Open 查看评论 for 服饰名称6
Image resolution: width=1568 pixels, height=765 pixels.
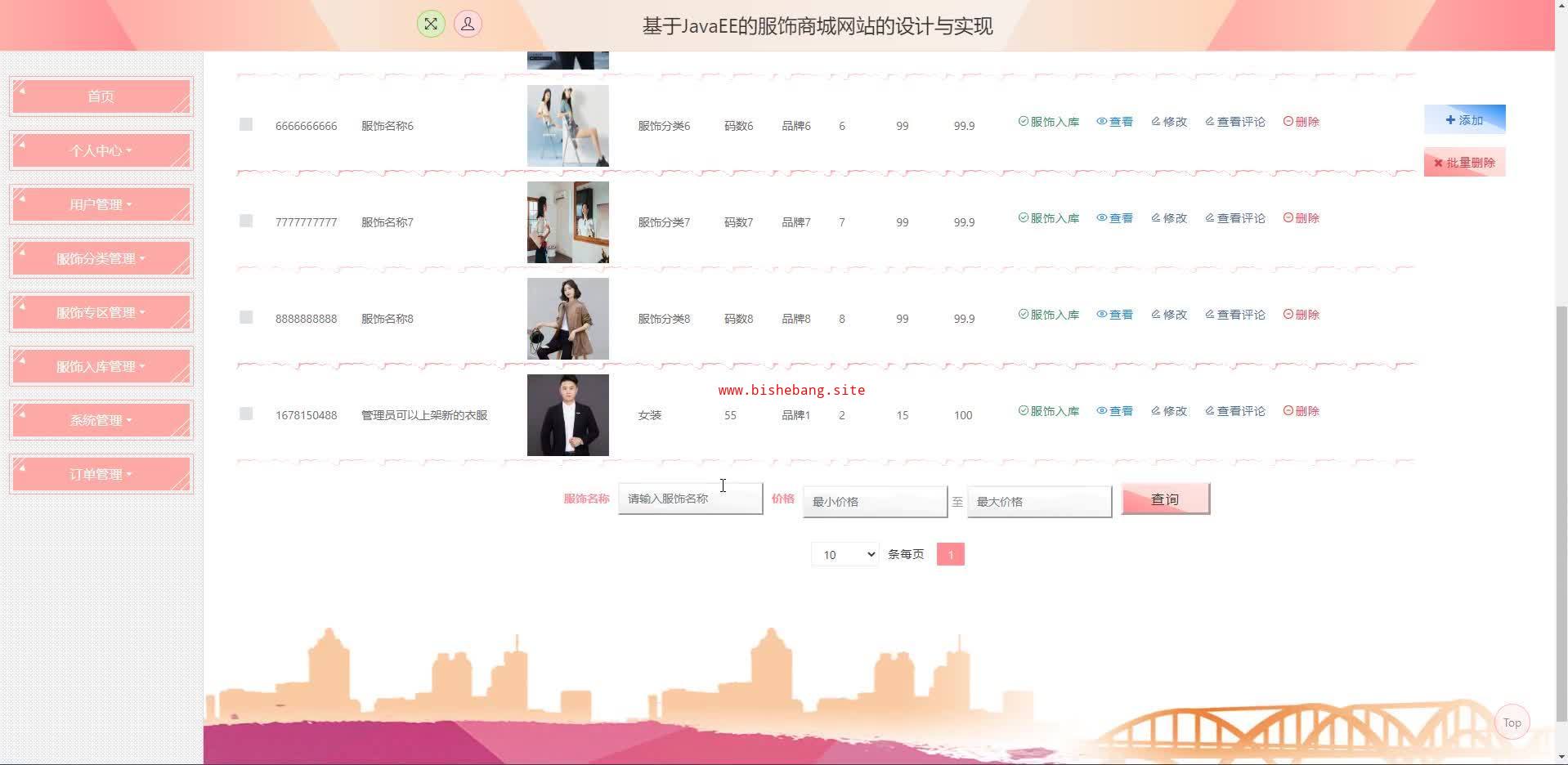coord(1235,122)
